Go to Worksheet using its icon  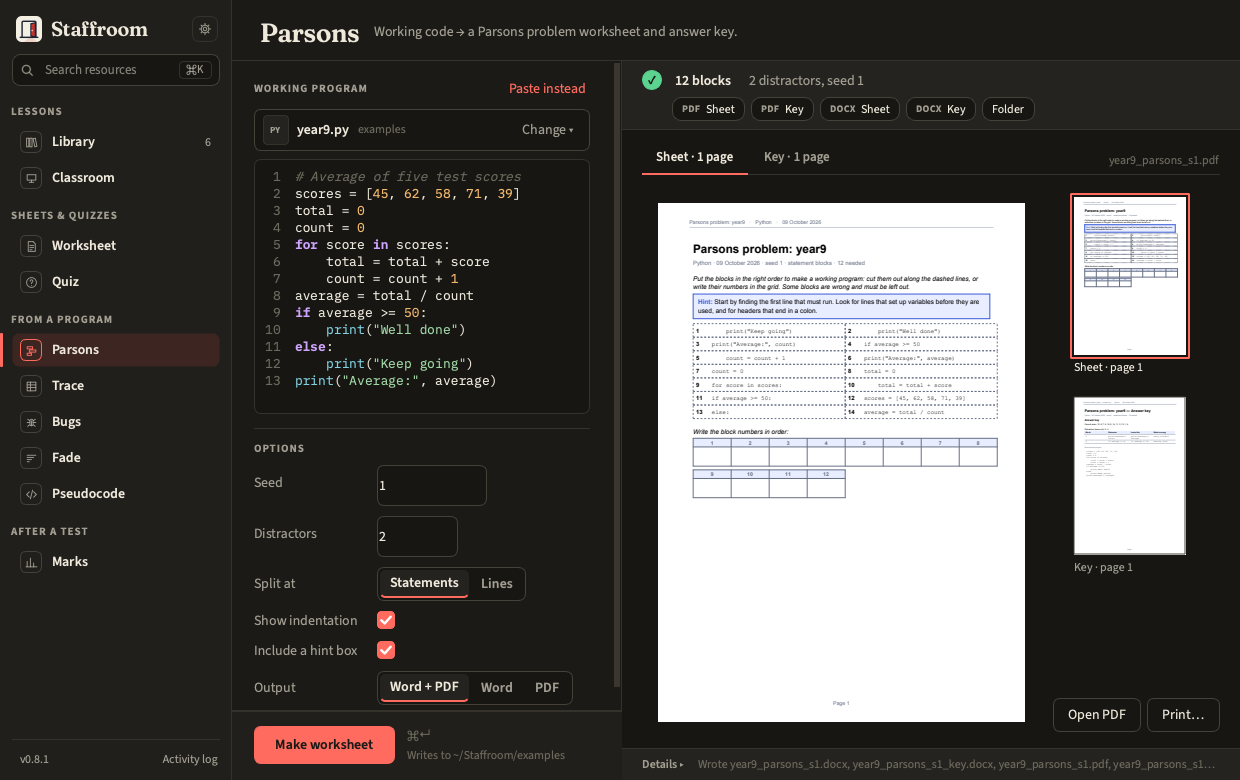pos(31,246)
